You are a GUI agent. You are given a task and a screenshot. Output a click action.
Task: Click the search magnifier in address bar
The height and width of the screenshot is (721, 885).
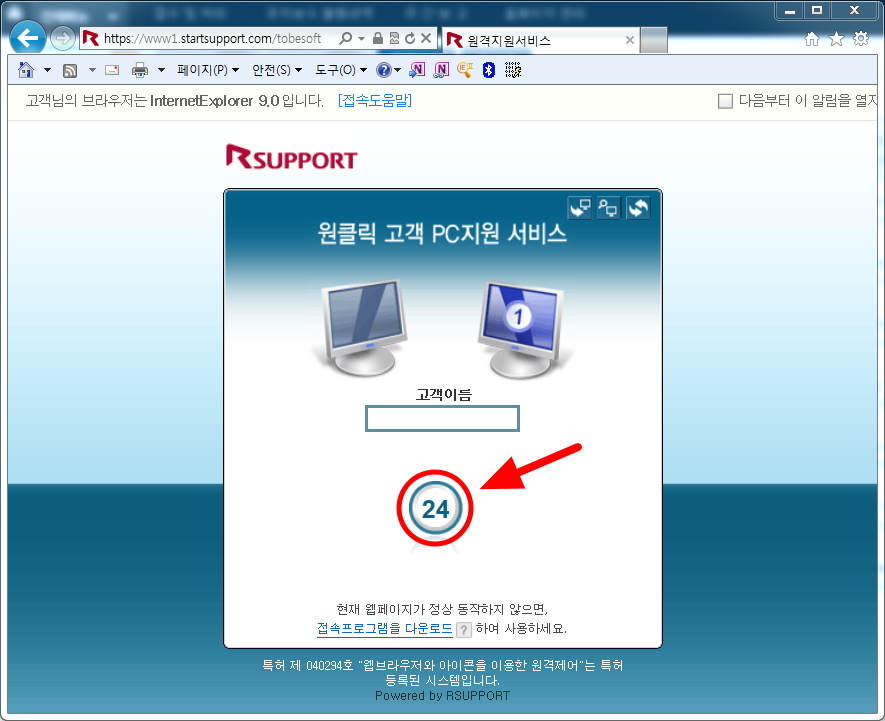345,38
